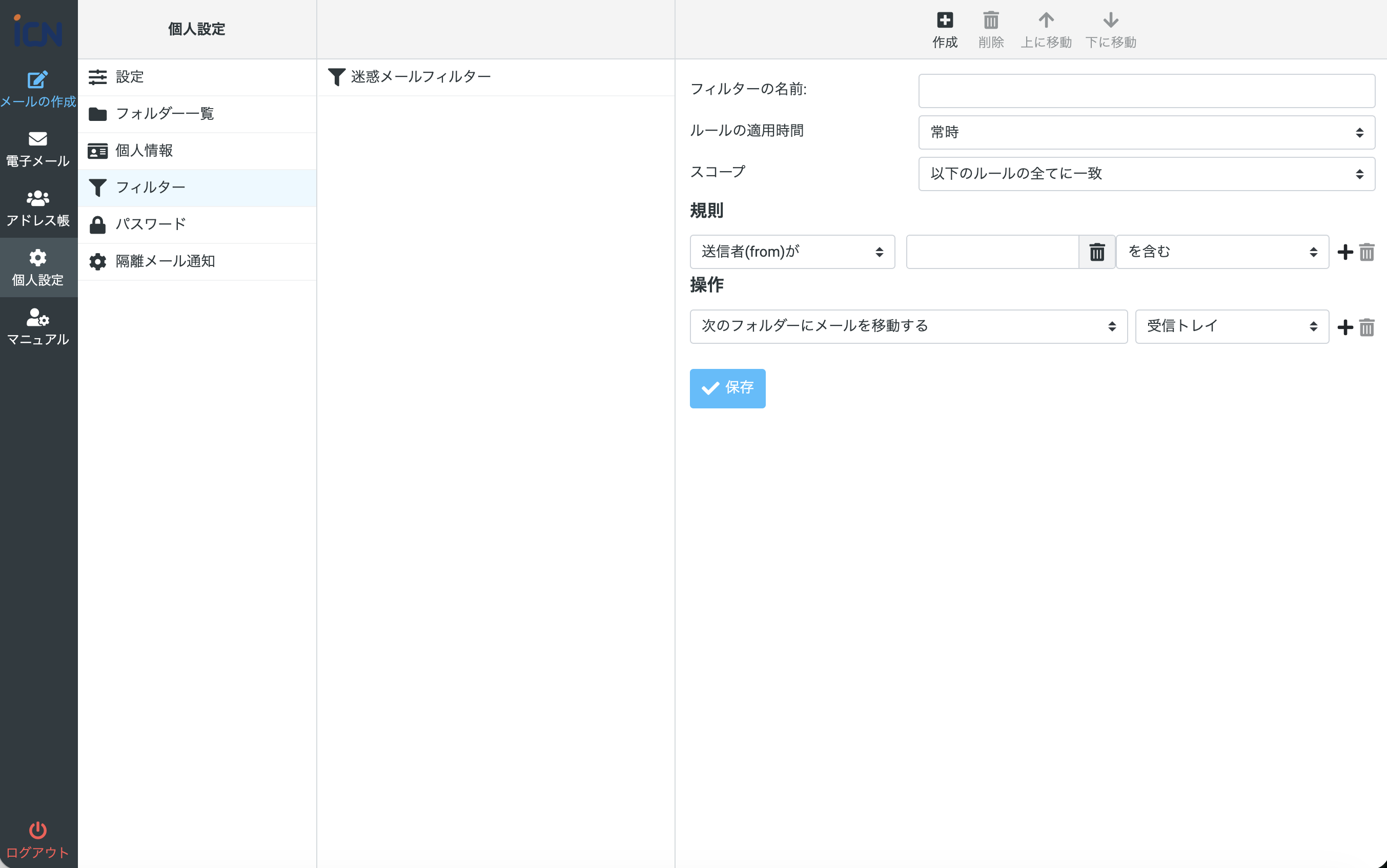Screen dimensions: 1387x868
Task: Select フォルダー一覧 in settings menu
Action: click(x=165, y=114)
